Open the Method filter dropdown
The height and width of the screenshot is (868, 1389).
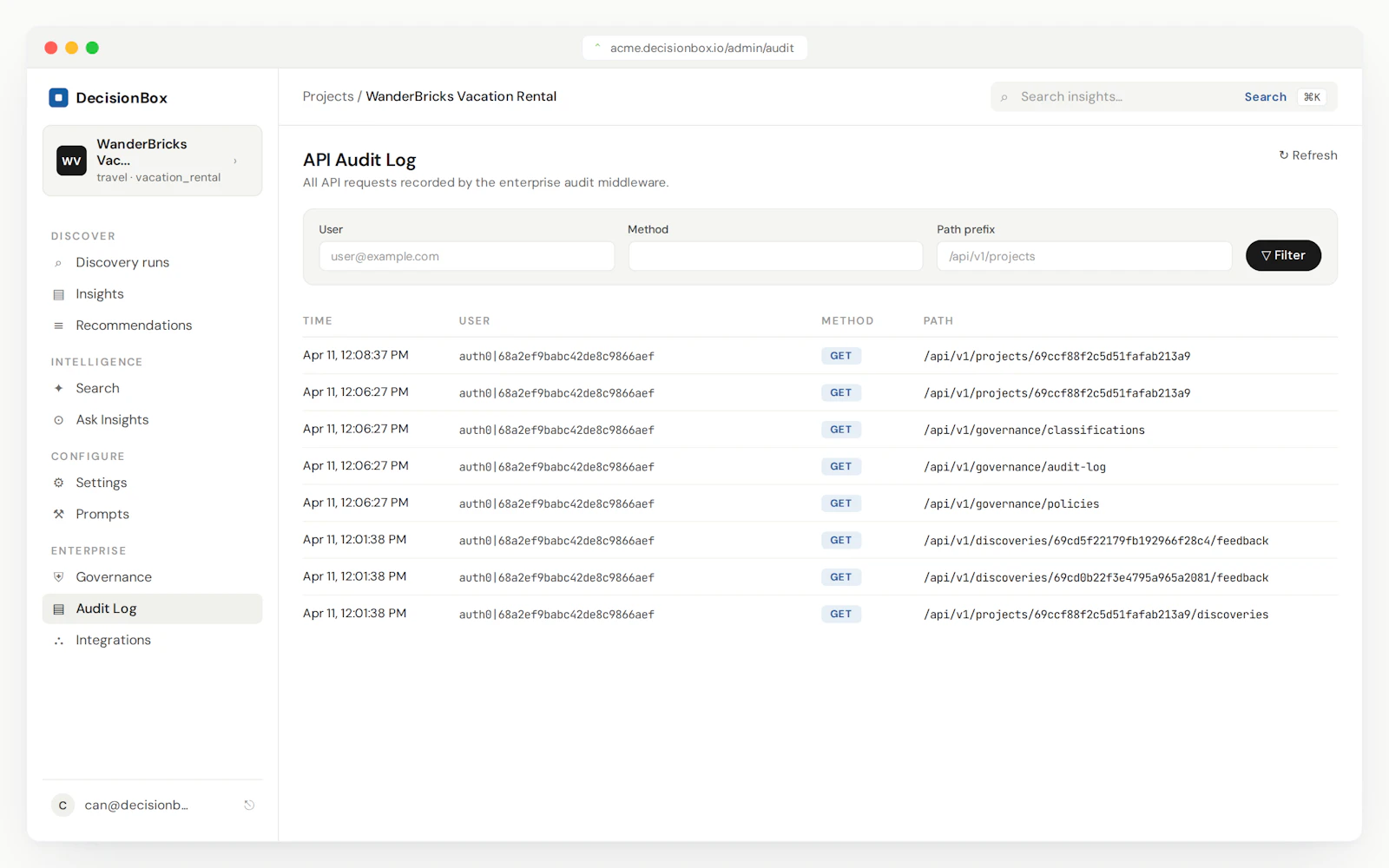[775, 256]
